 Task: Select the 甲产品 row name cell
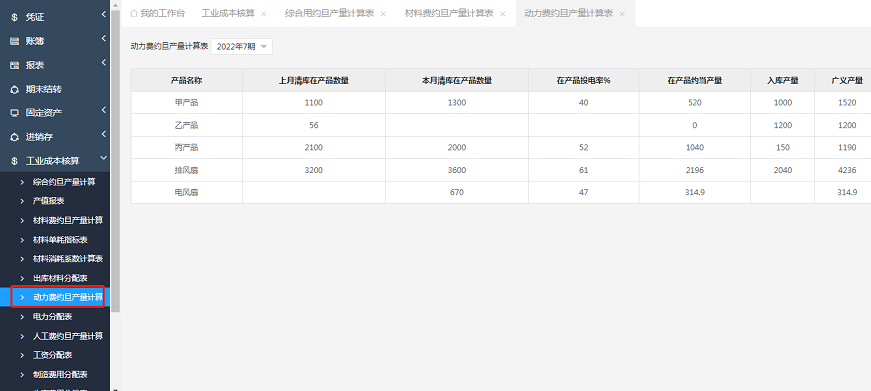click(x=186, y=103)
